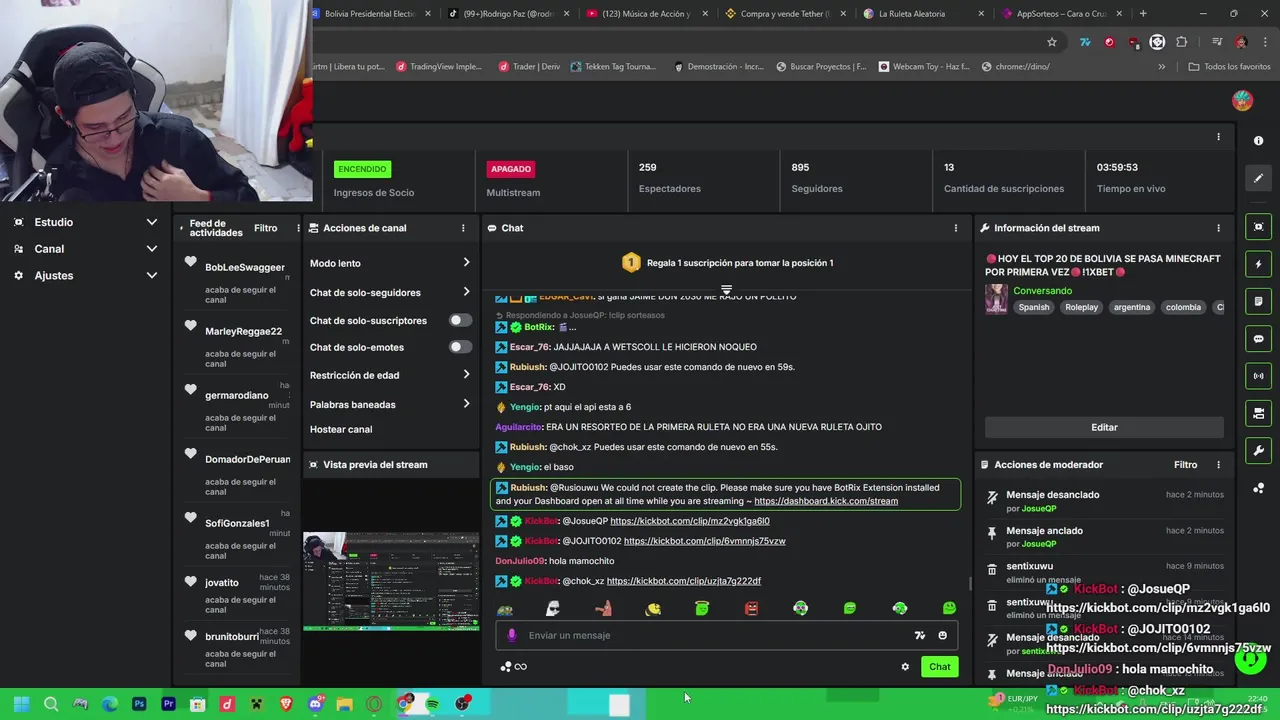Image resolution: width=1280 pixels, height=720 pixels.
Task: Insert the red angry face emote
Action: [x=751, y=608]
